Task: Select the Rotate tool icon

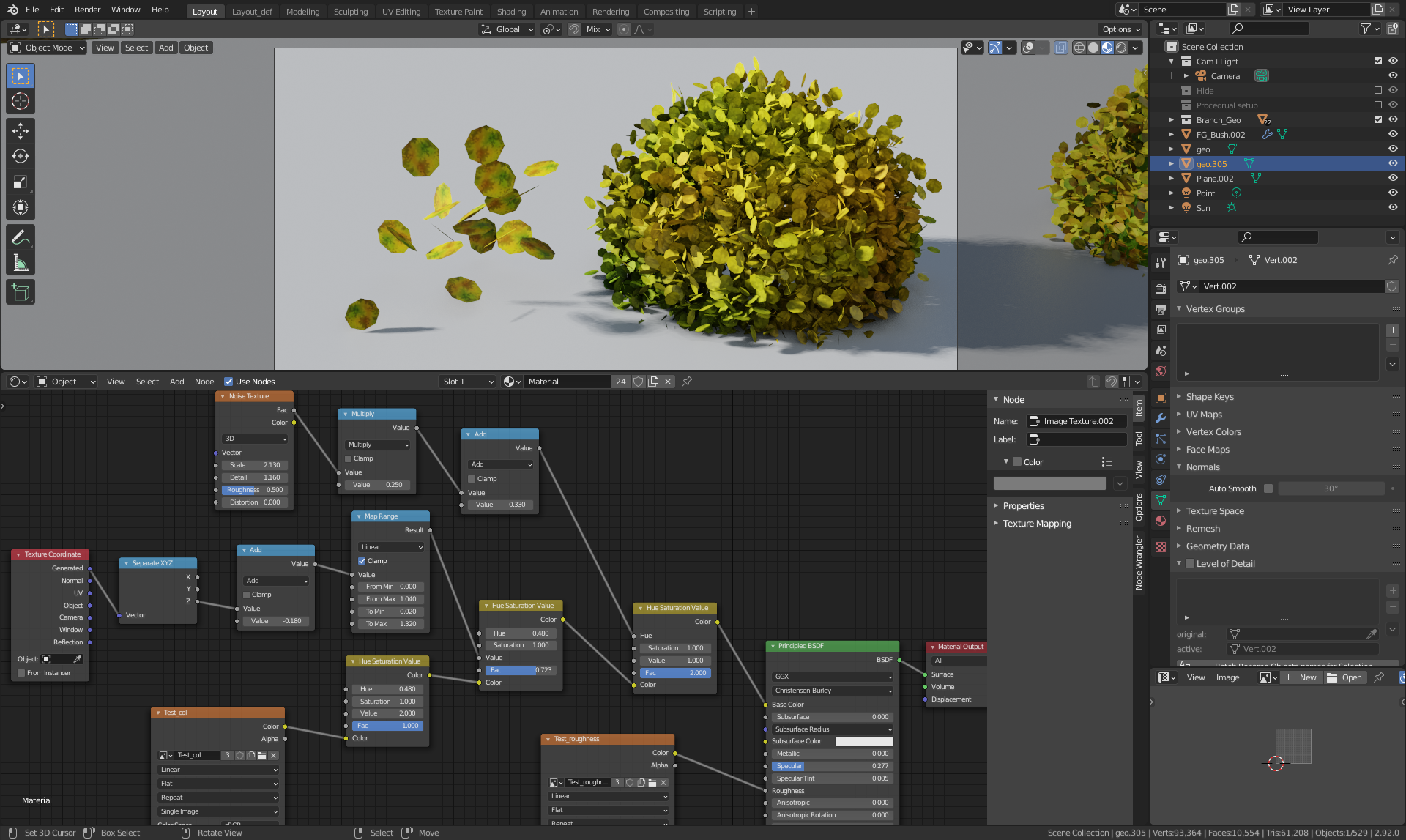Action: [21, 157]
